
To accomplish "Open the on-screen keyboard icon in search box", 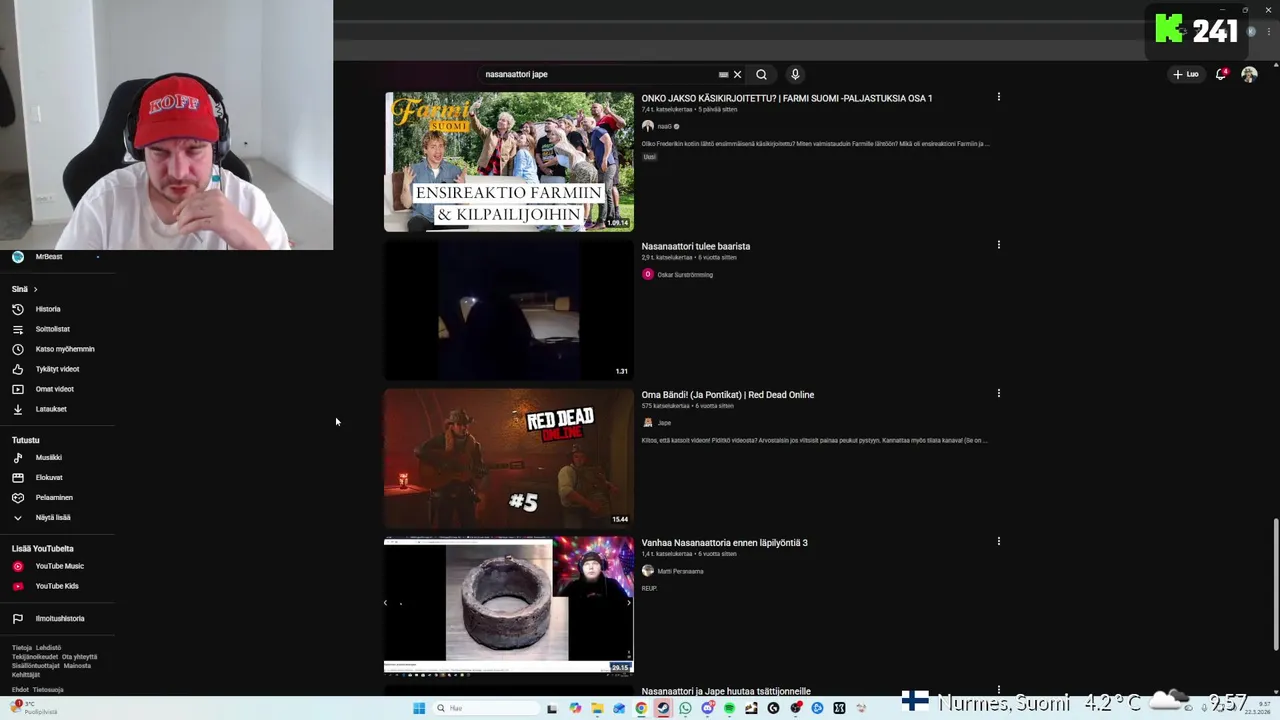I will click(723, 74).
